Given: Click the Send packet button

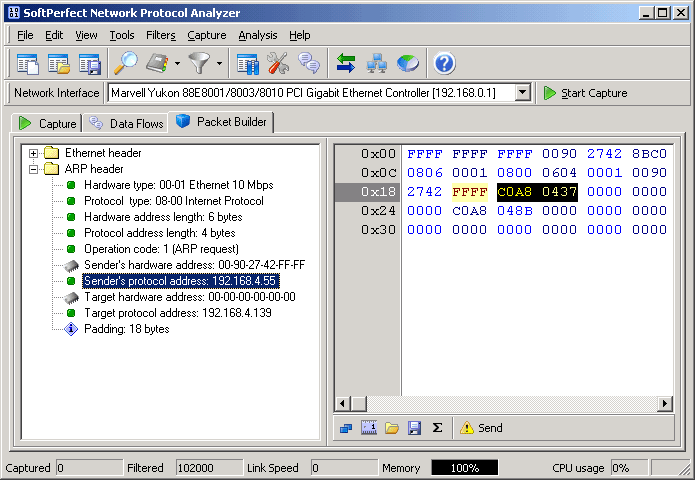Looking at the screenshot, I should 481,428.
